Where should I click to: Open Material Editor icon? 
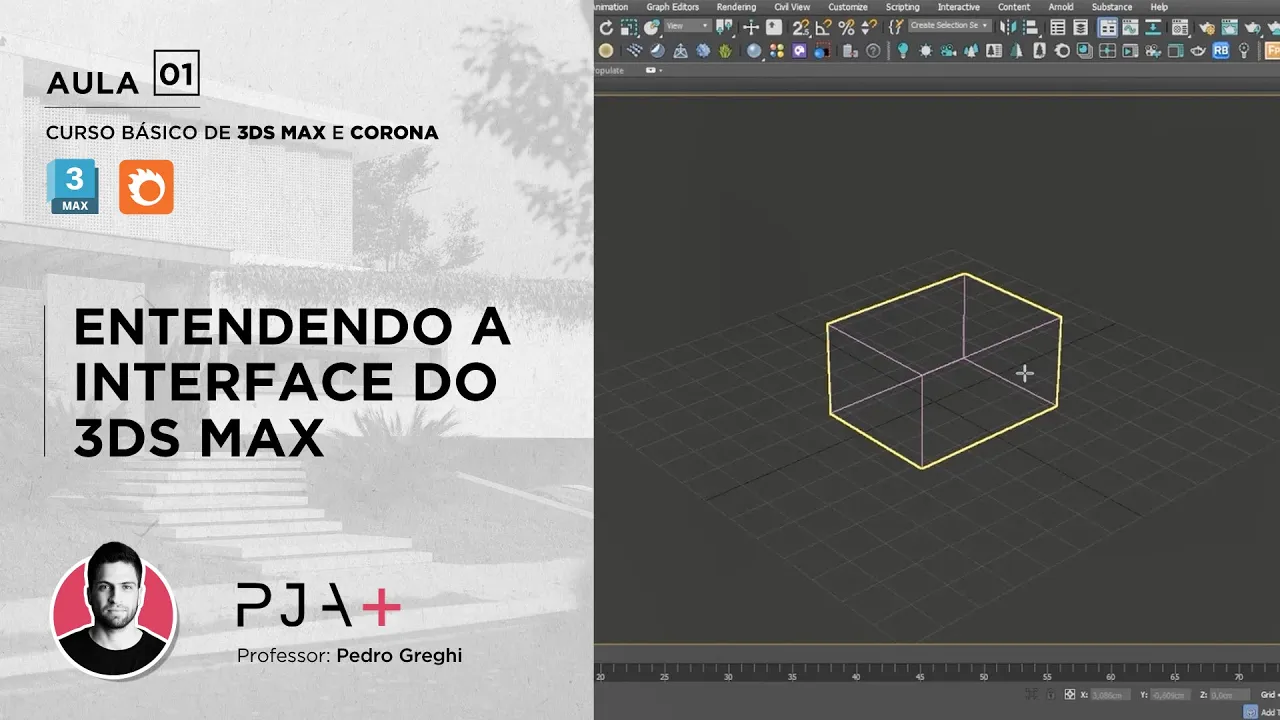click(x=1179, y=27)
